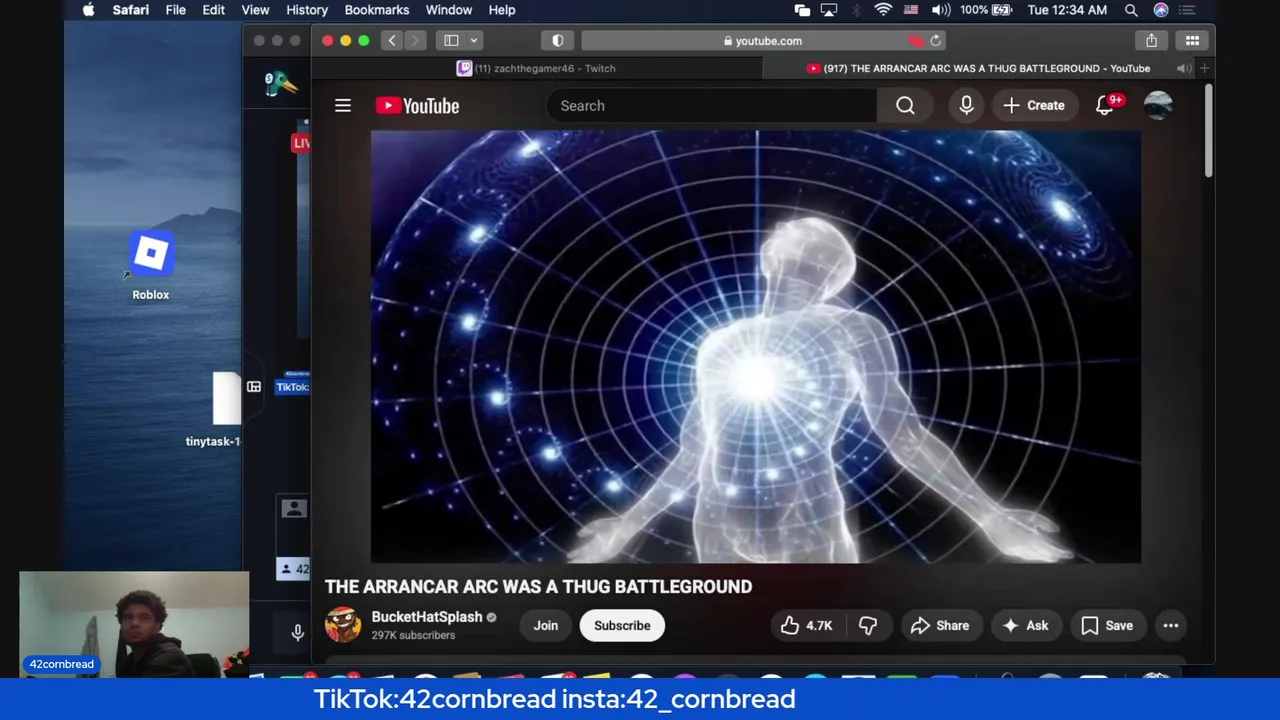Click the Ask button
1280x720 pixels.
click(1026, 625)
